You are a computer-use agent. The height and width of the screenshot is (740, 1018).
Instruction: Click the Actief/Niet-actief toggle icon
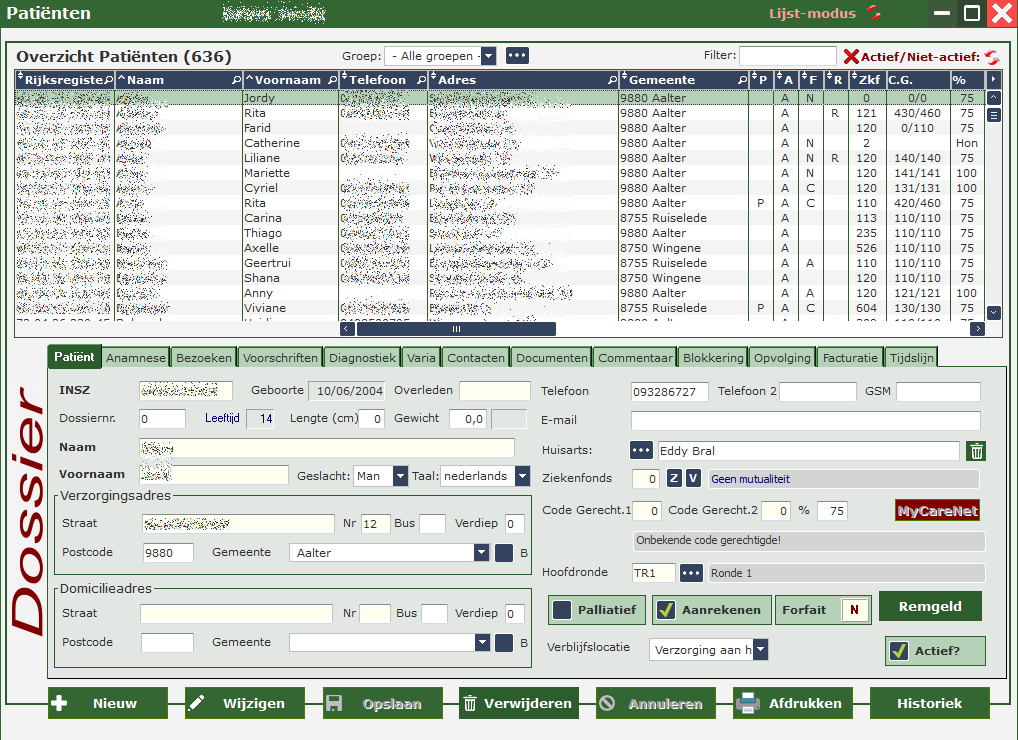click(992, 57)
